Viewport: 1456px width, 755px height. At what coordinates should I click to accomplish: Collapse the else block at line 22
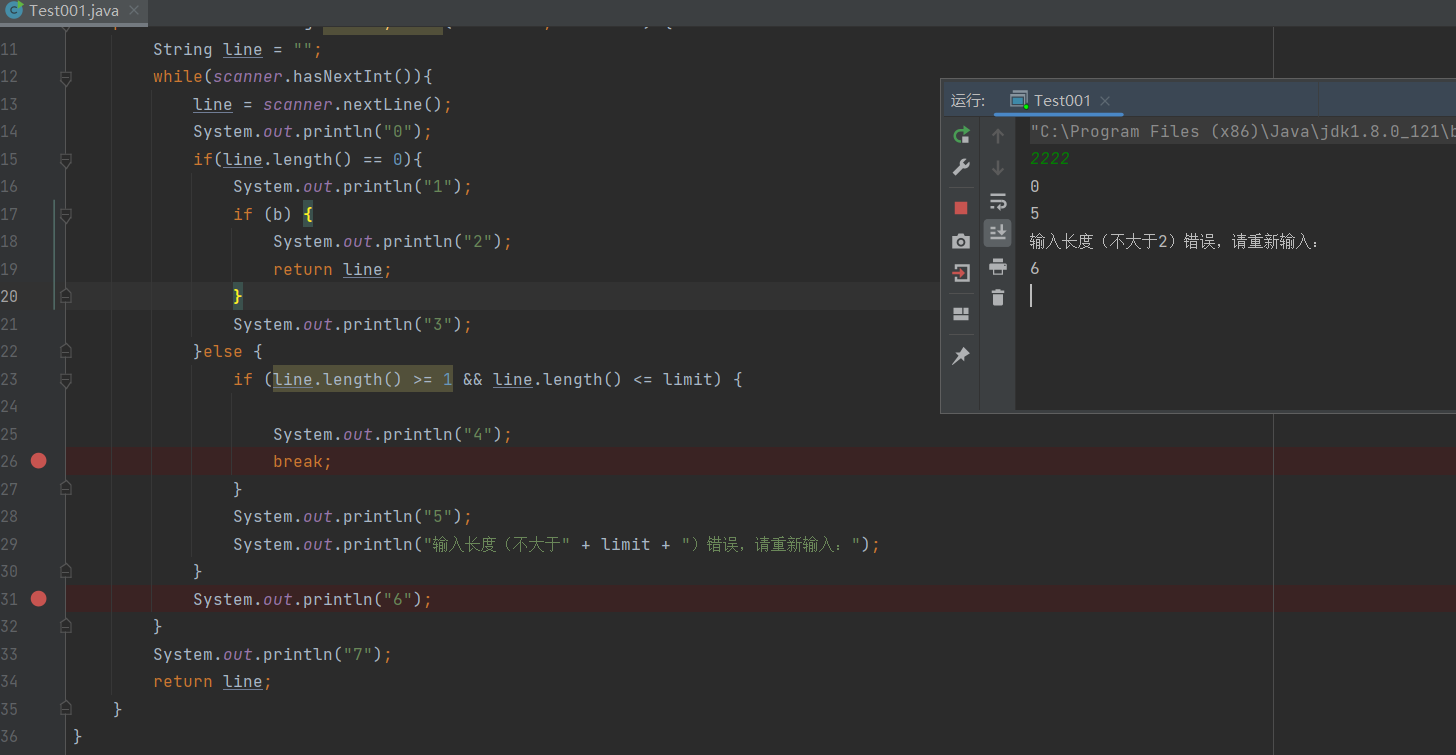pos(66,351)
